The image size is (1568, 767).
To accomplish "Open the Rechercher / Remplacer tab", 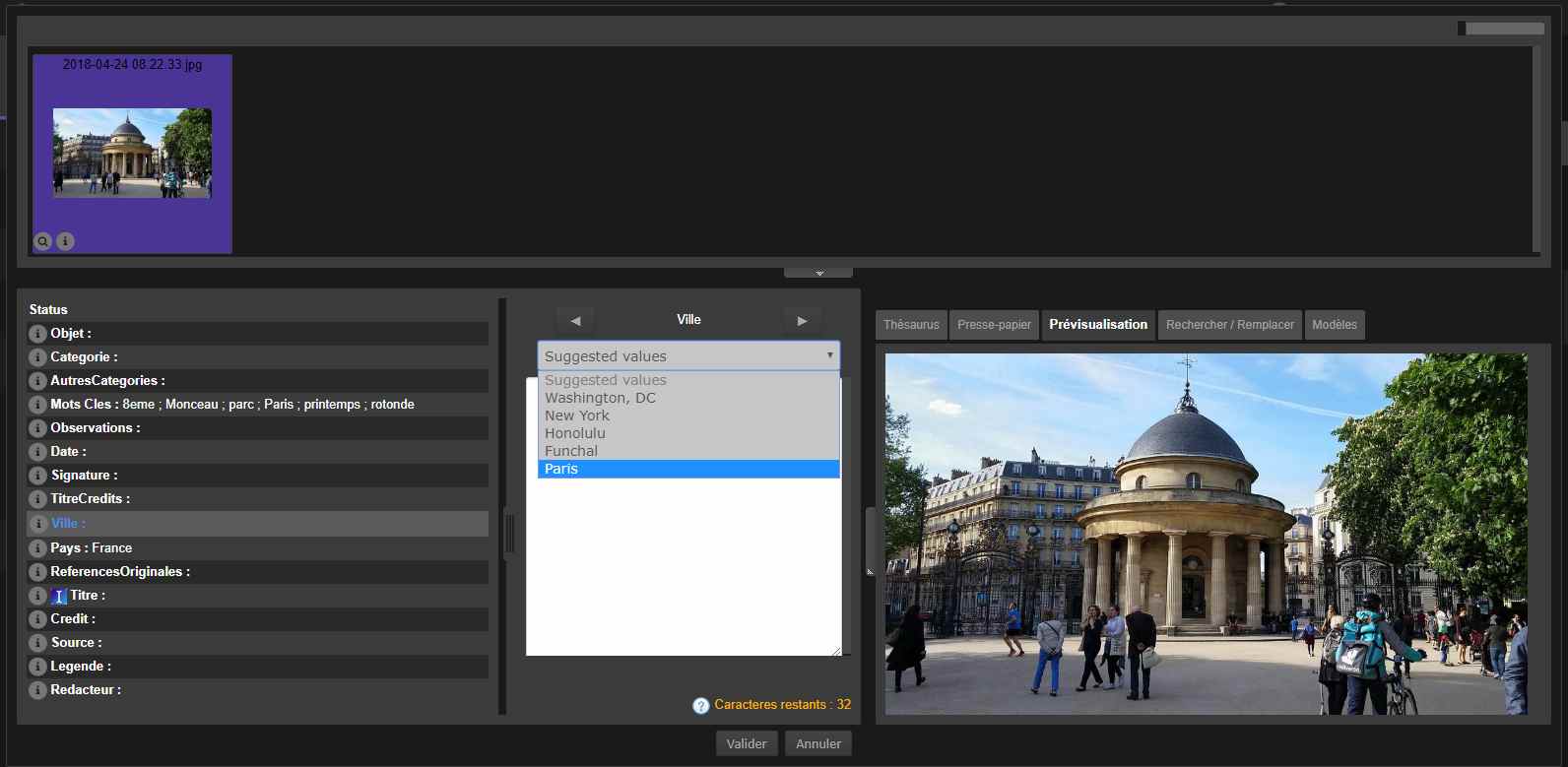I will coord(1229,325).
